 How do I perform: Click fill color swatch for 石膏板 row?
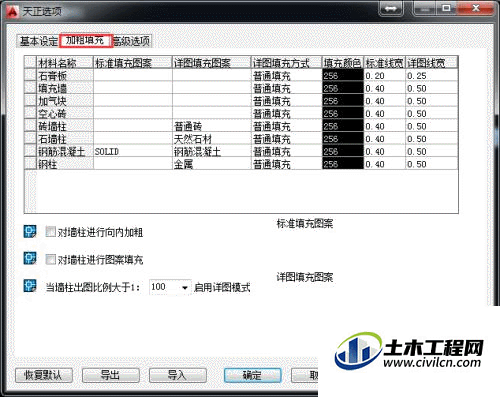click(343, 76)
